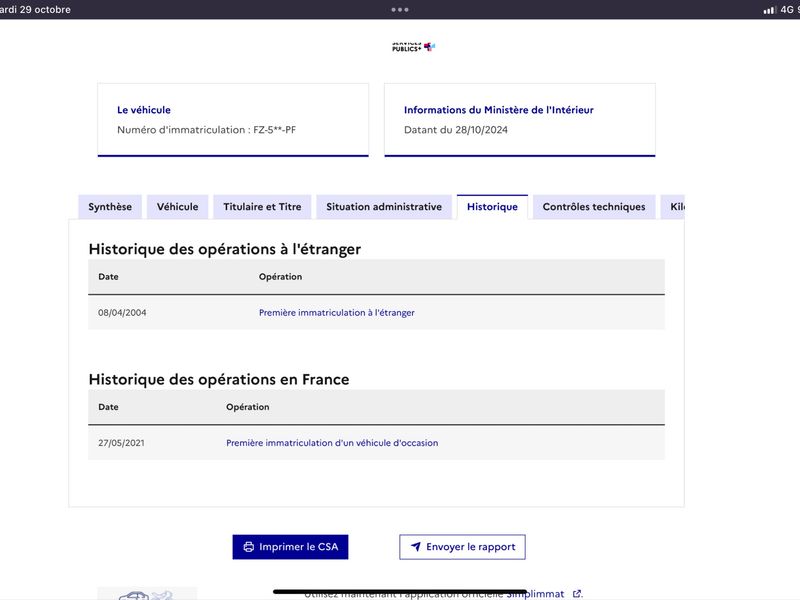Switch to the Véhicule tab
800x600 pixels.
(x=178, y=207)
